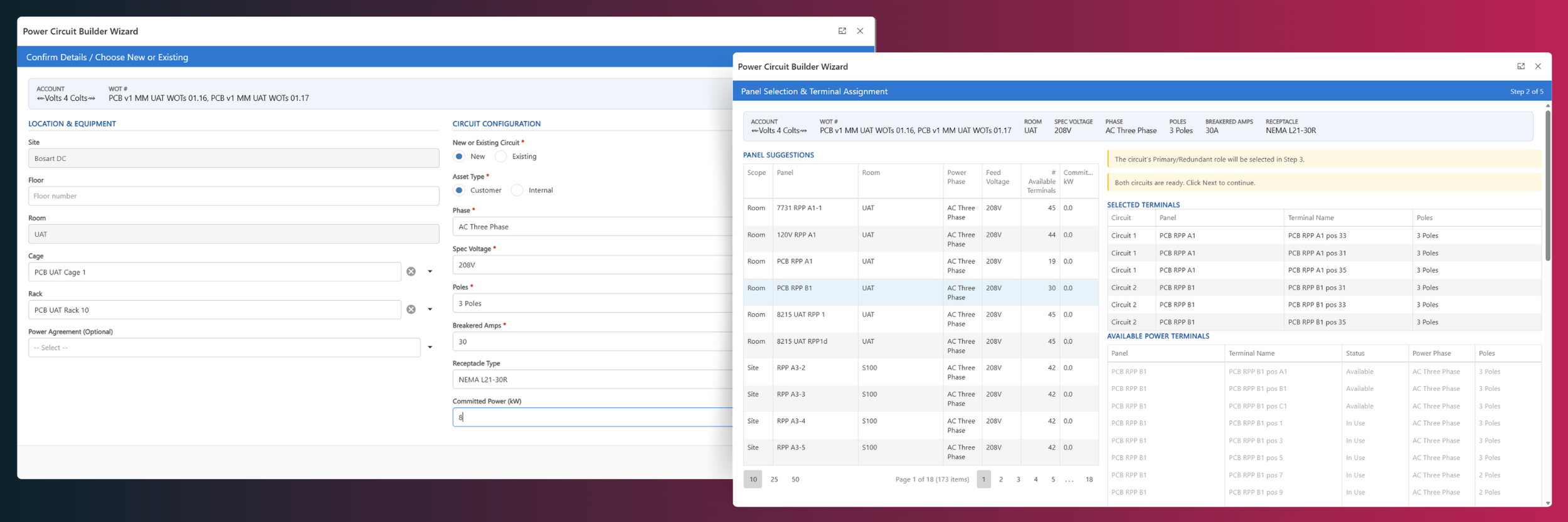Image resolution: width=1568 pixels, height=522 pixels.
Task: Clear the Rack field value
Action: tap(411, 310)
